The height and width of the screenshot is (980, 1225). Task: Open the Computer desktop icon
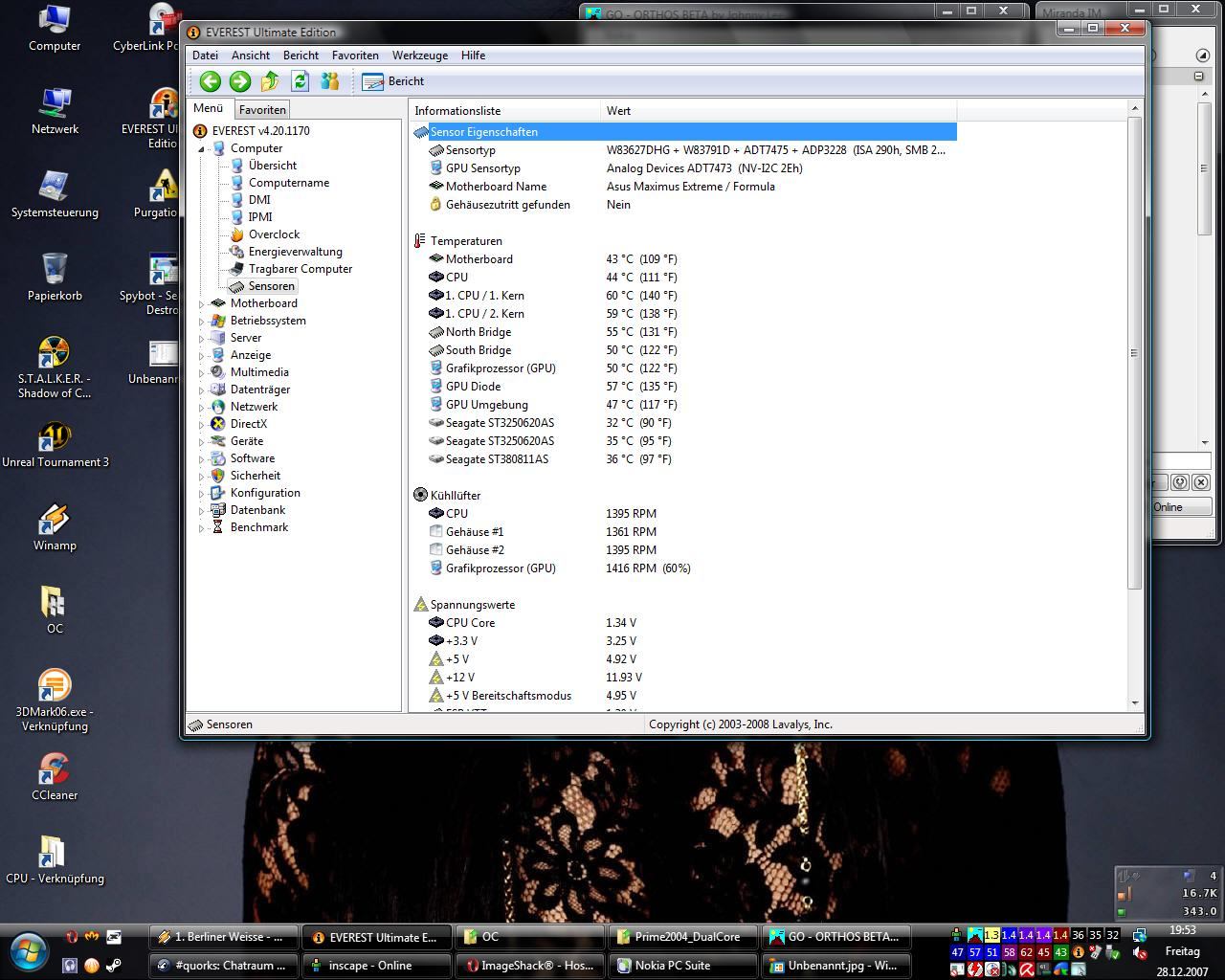pos(55,29)
